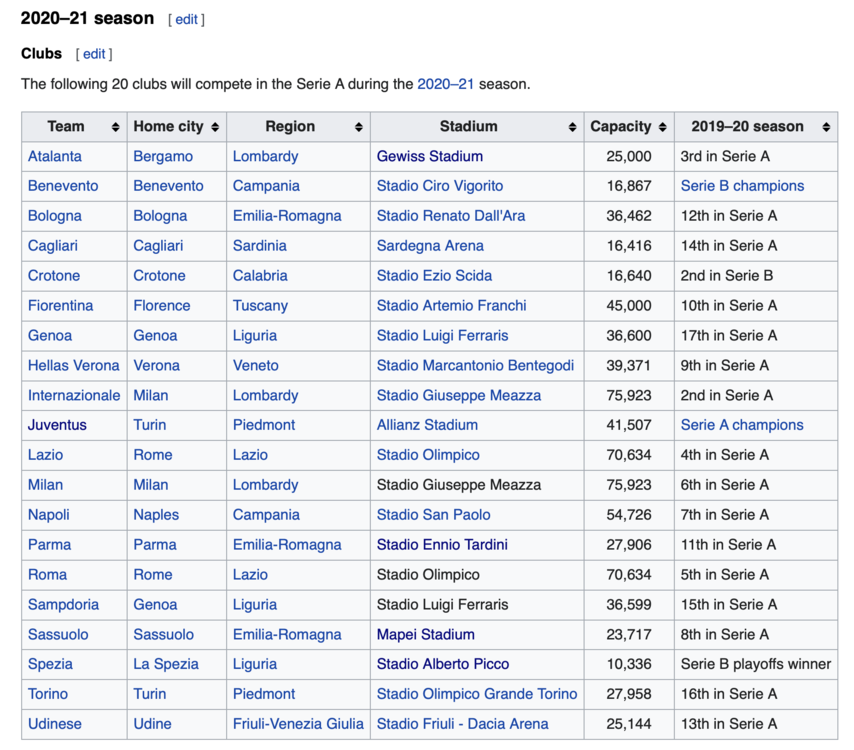The image size is (854, 750).
Task: Open Stadio Olimpico Grande Torino link
Action: 477,694
